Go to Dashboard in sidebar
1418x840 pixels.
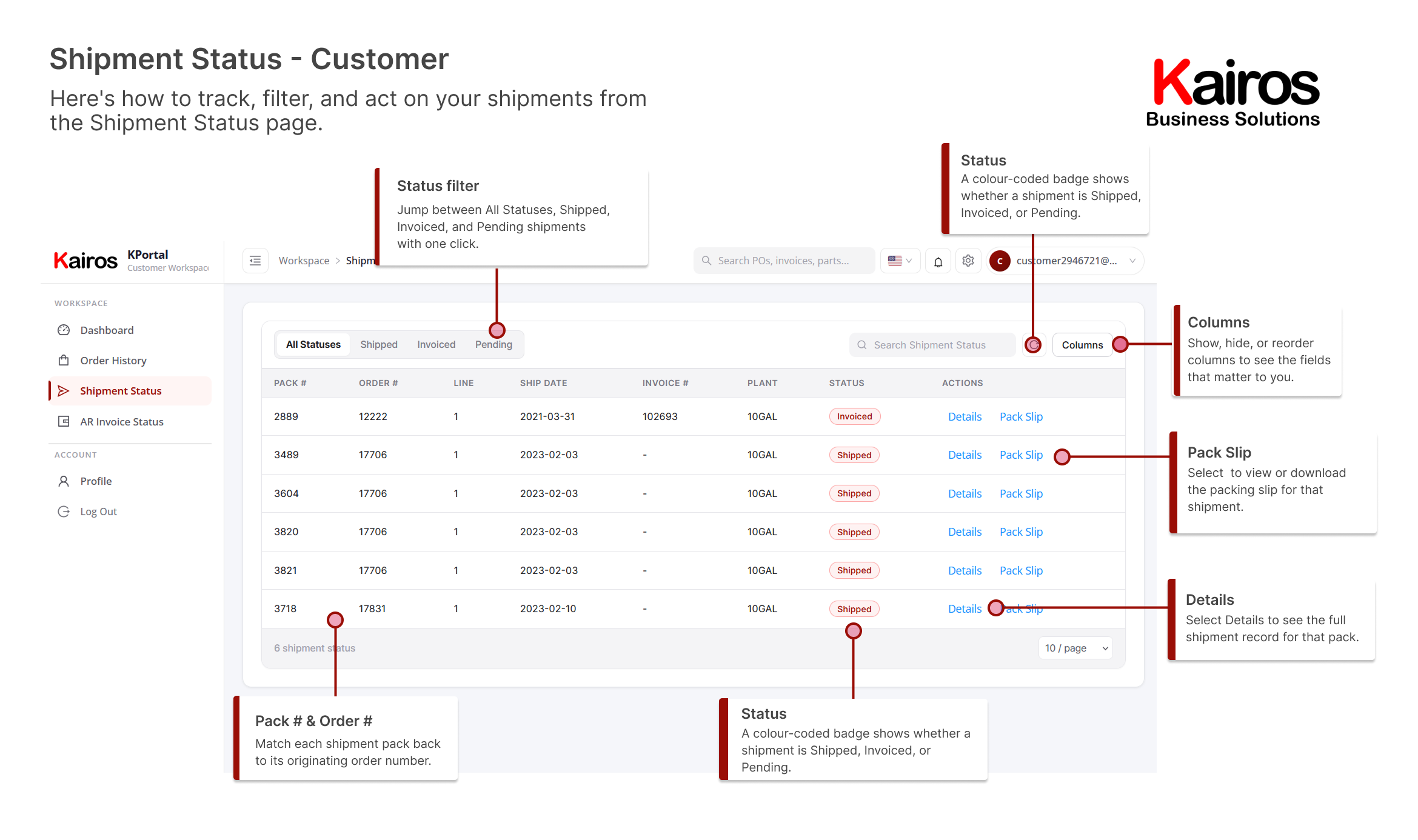point(130,330)
